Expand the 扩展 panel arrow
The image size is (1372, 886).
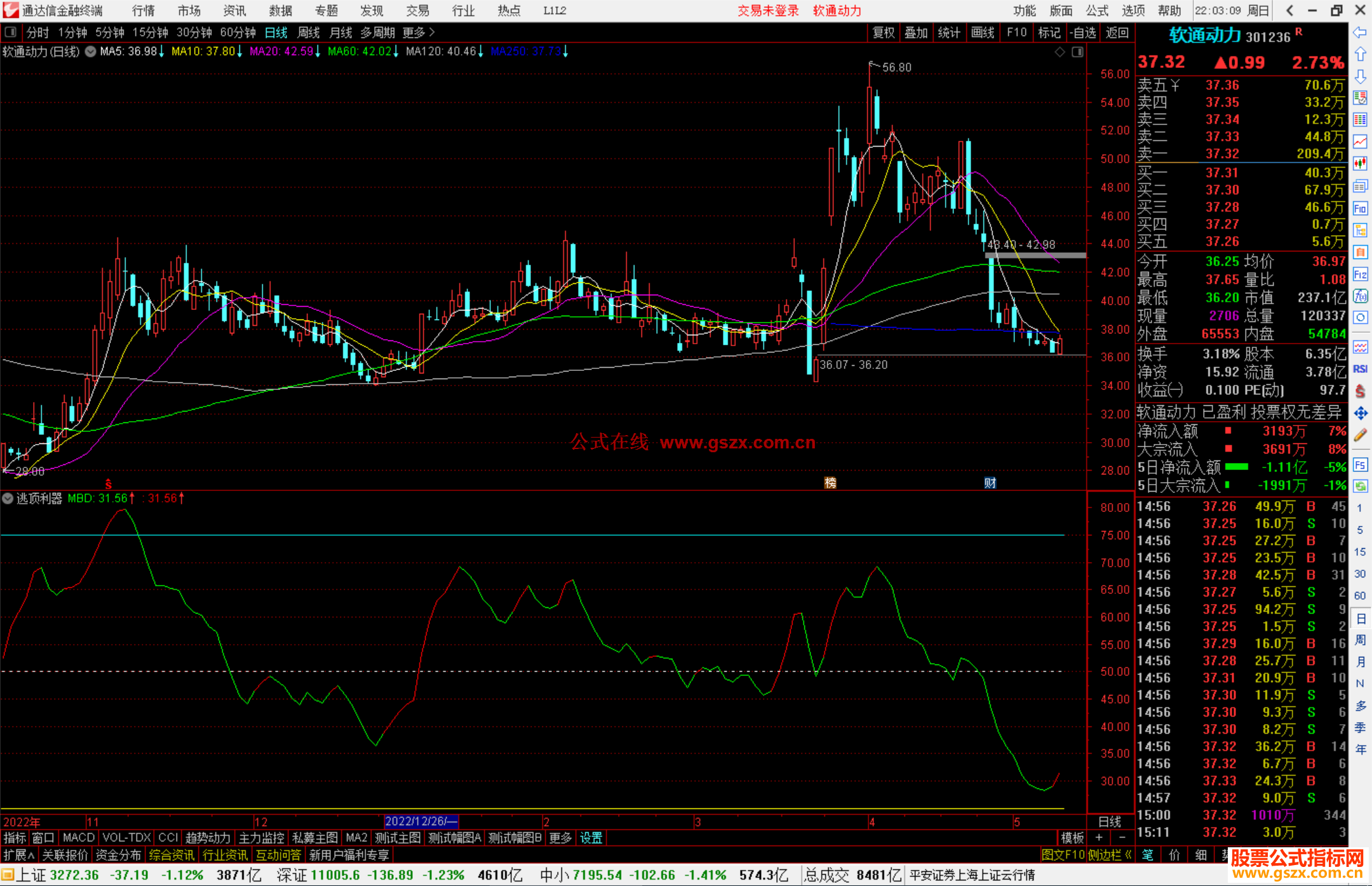tap(19, 855)
